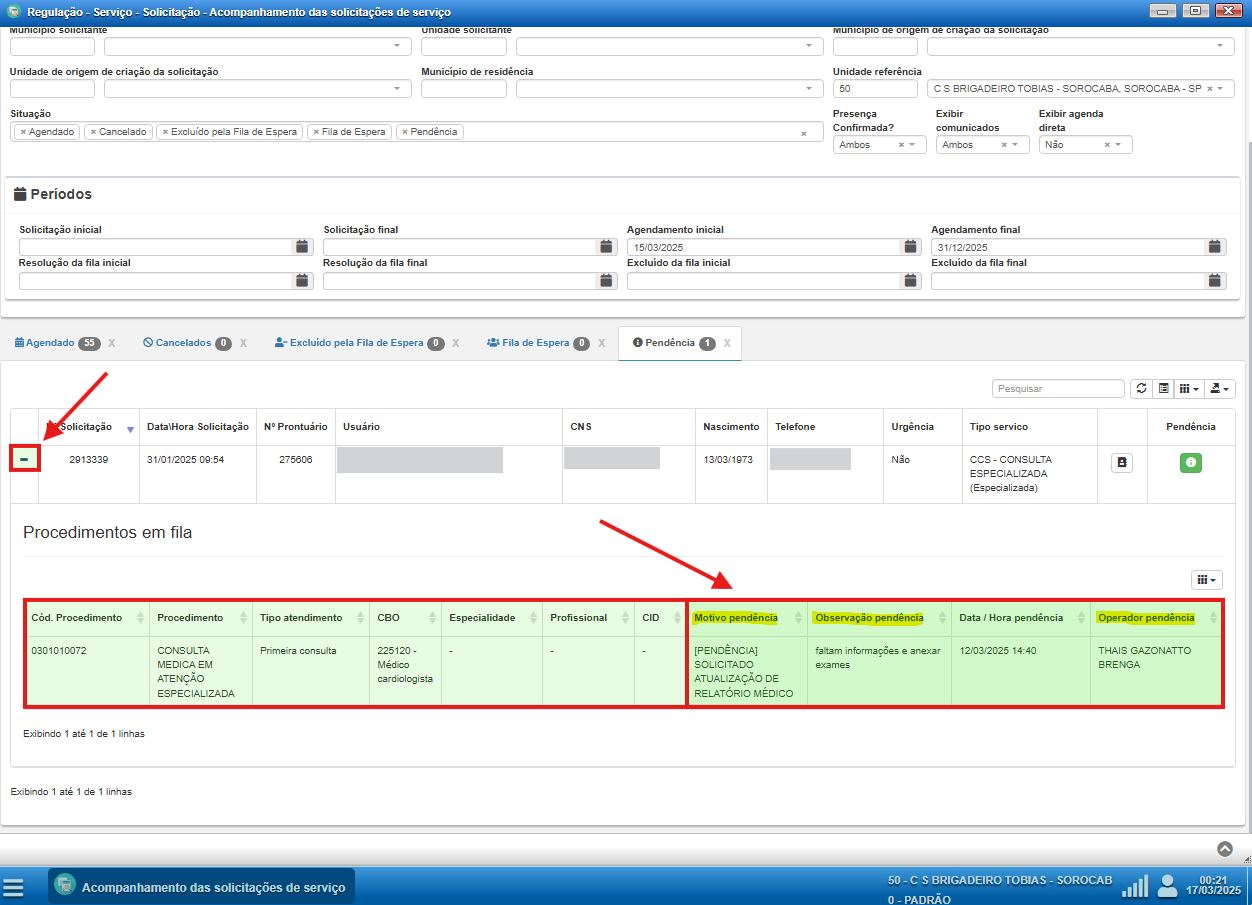Remove the Cancelado tag from Situação
The width and height of the screenshot is (1252, 905).
93,132
